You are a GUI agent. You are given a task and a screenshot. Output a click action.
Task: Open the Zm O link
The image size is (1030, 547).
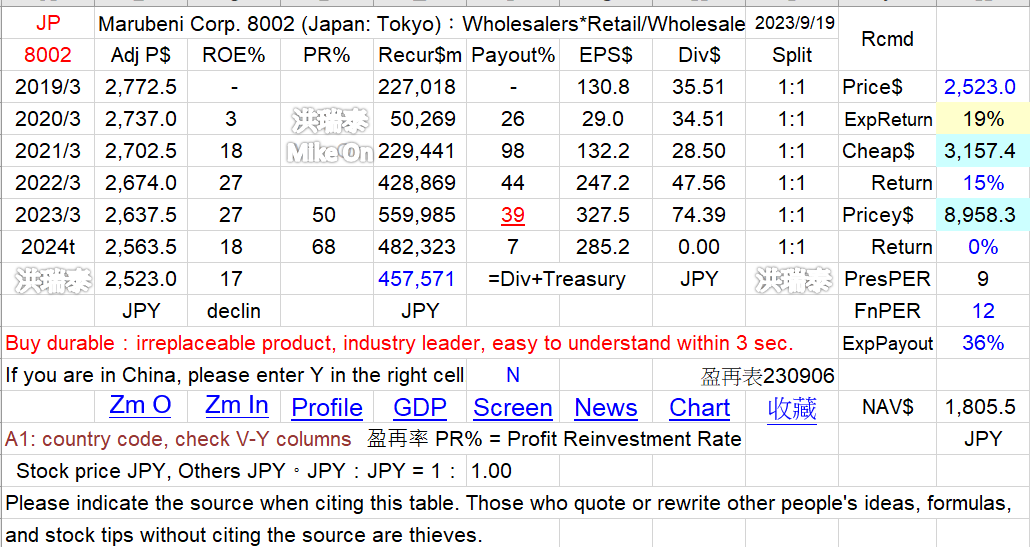140,406
